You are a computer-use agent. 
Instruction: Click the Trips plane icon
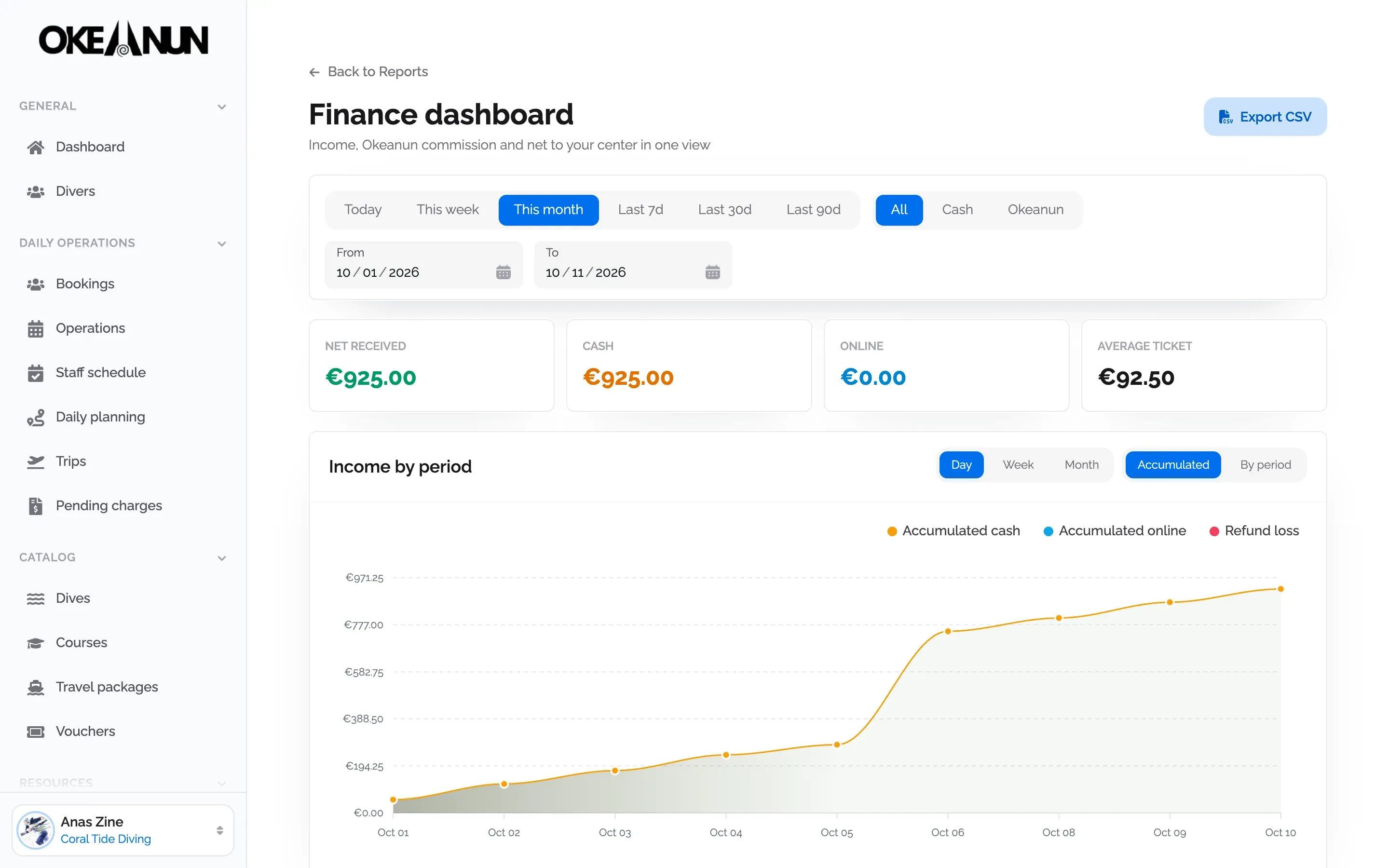(36, 461)
